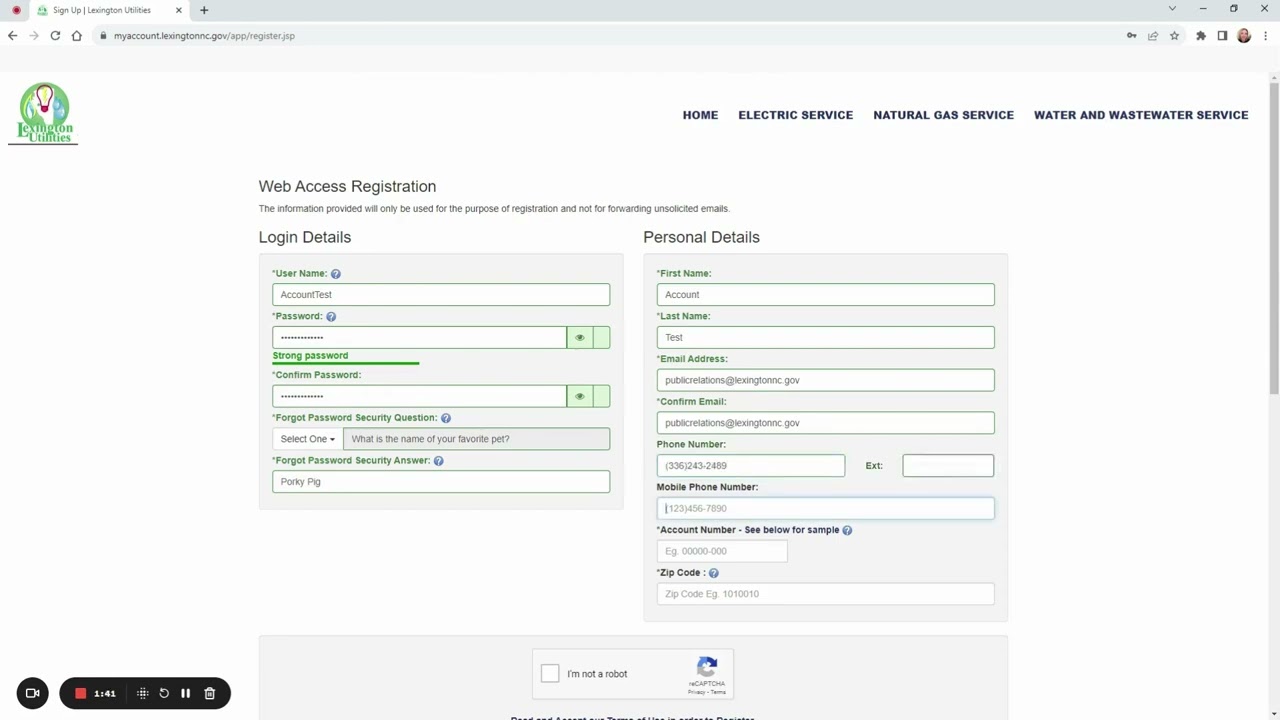Screen dimensions: 1280x720
Task: Open NATURAL GAS SERVICE menu item
Action: coord(943,115)
